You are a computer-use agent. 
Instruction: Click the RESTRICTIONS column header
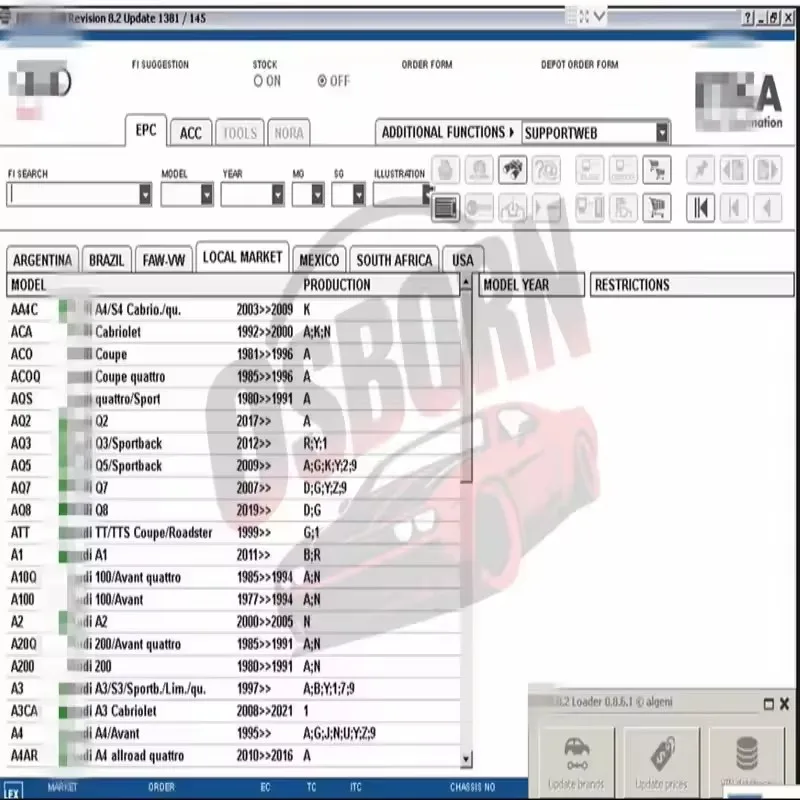tap(692, 285)
